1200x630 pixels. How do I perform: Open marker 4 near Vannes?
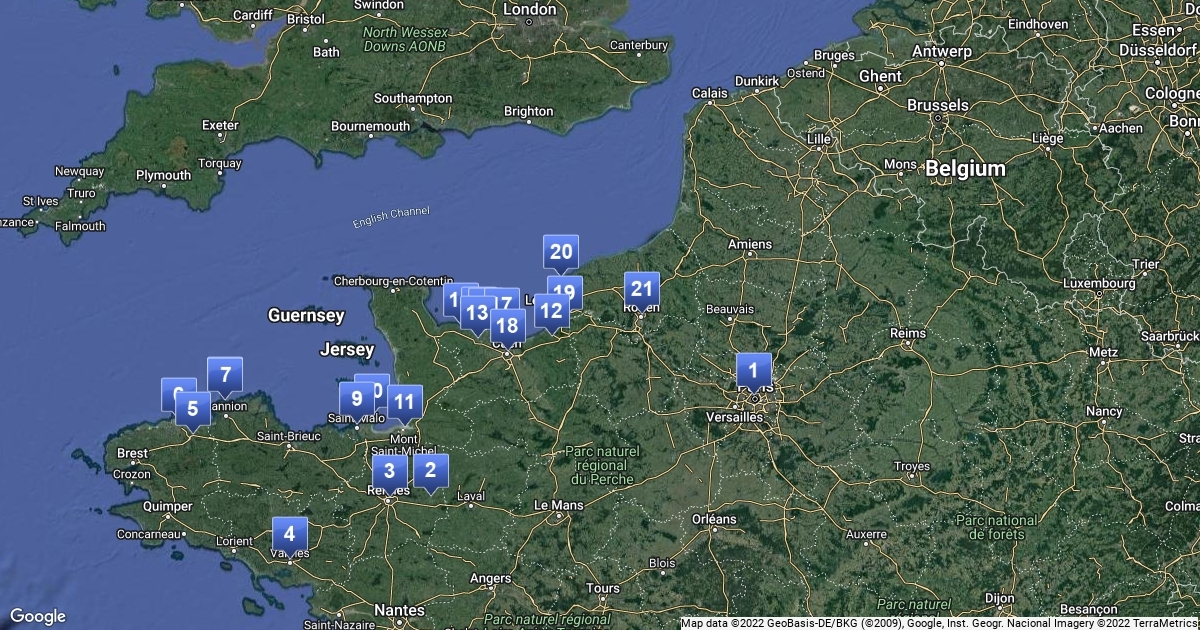point(290,534)
